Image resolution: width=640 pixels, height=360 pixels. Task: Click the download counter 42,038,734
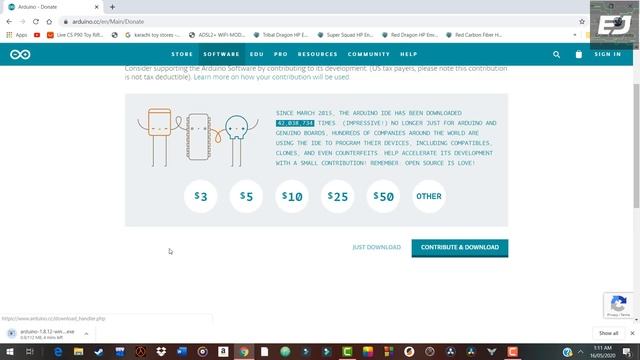point(295,123)
